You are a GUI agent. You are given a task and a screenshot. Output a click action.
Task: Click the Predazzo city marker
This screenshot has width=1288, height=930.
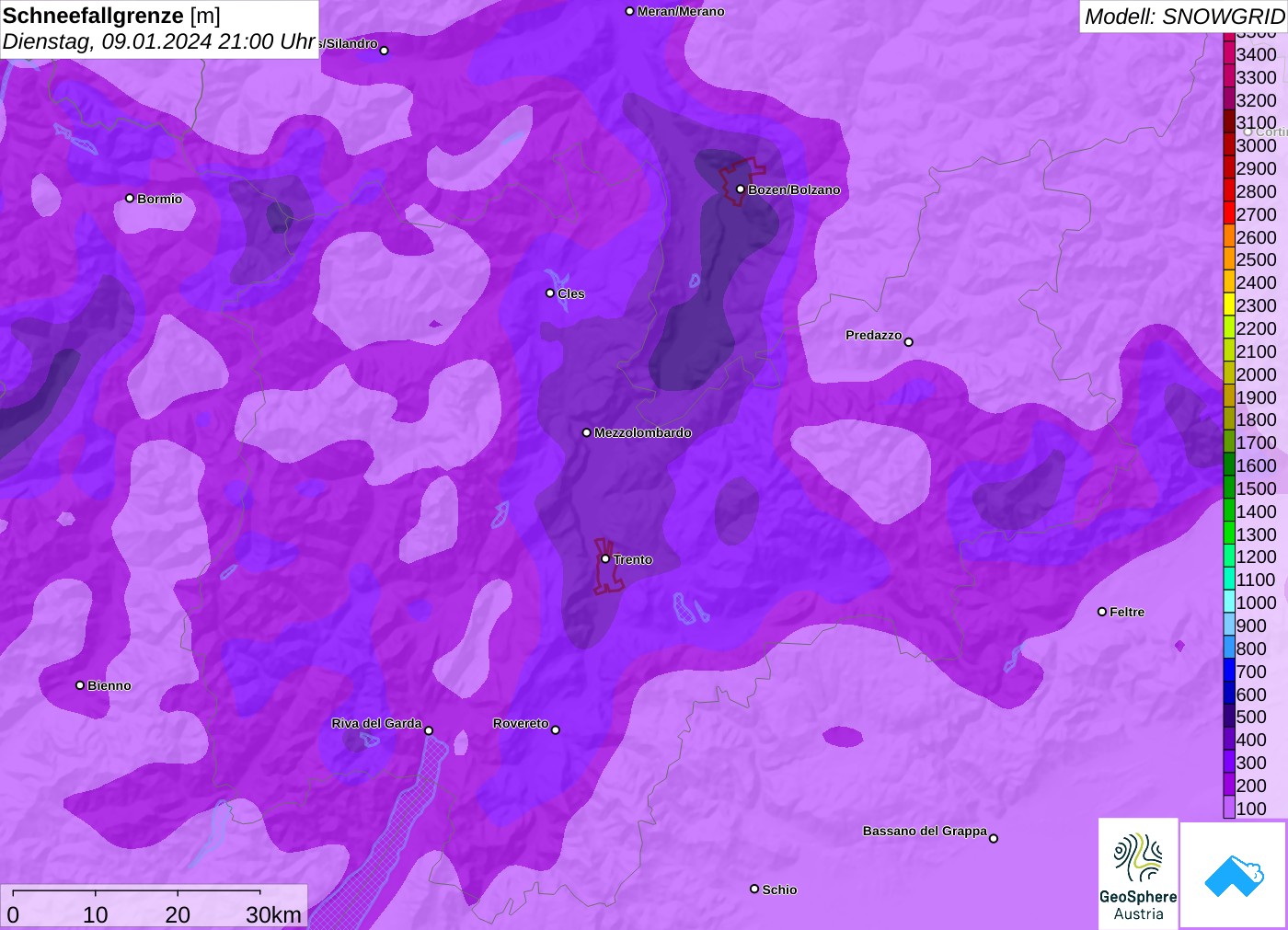909,342
